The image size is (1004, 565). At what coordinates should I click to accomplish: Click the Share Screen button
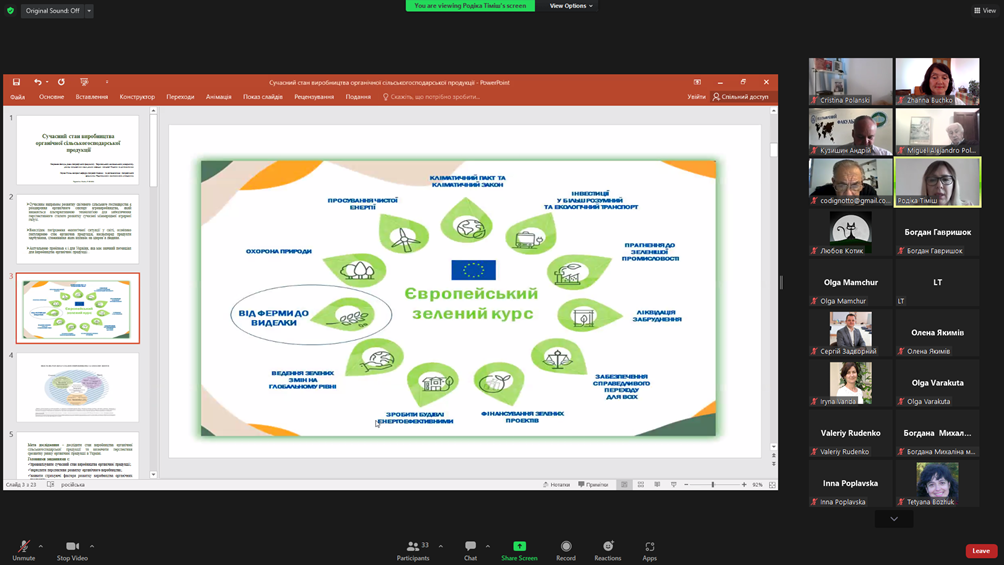(x=519, y=550)
